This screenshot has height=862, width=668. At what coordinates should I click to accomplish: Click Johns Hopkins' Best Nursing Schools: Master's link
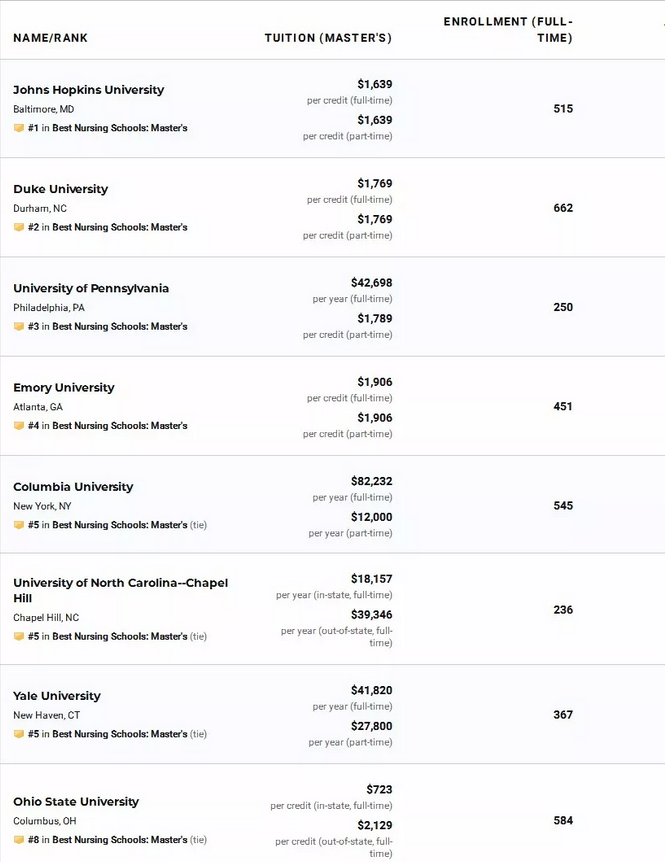point(120,128)
